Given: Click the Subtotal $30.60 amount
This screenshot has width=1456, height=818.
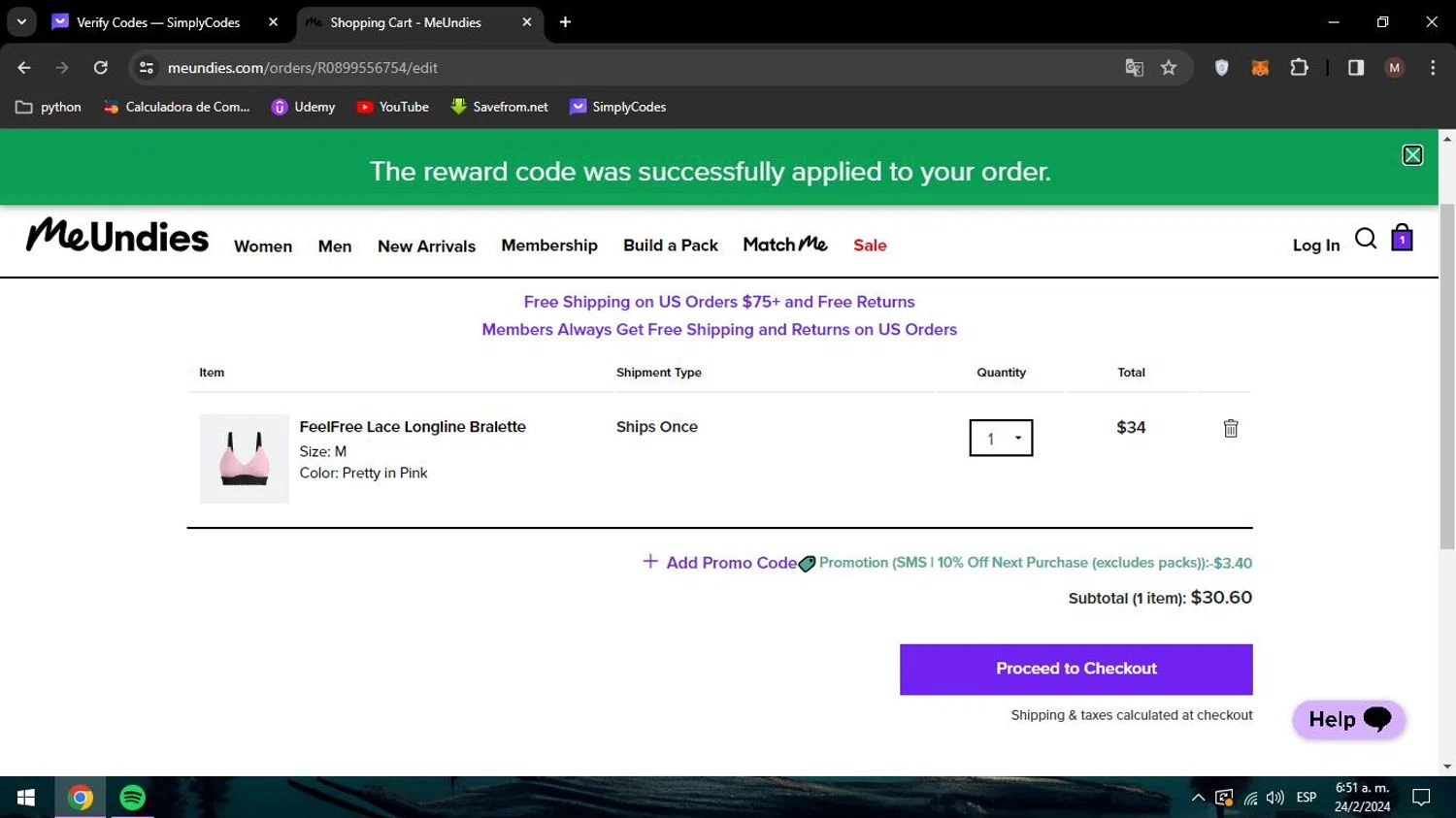Looking at the screenshot, I should 1221,598.
